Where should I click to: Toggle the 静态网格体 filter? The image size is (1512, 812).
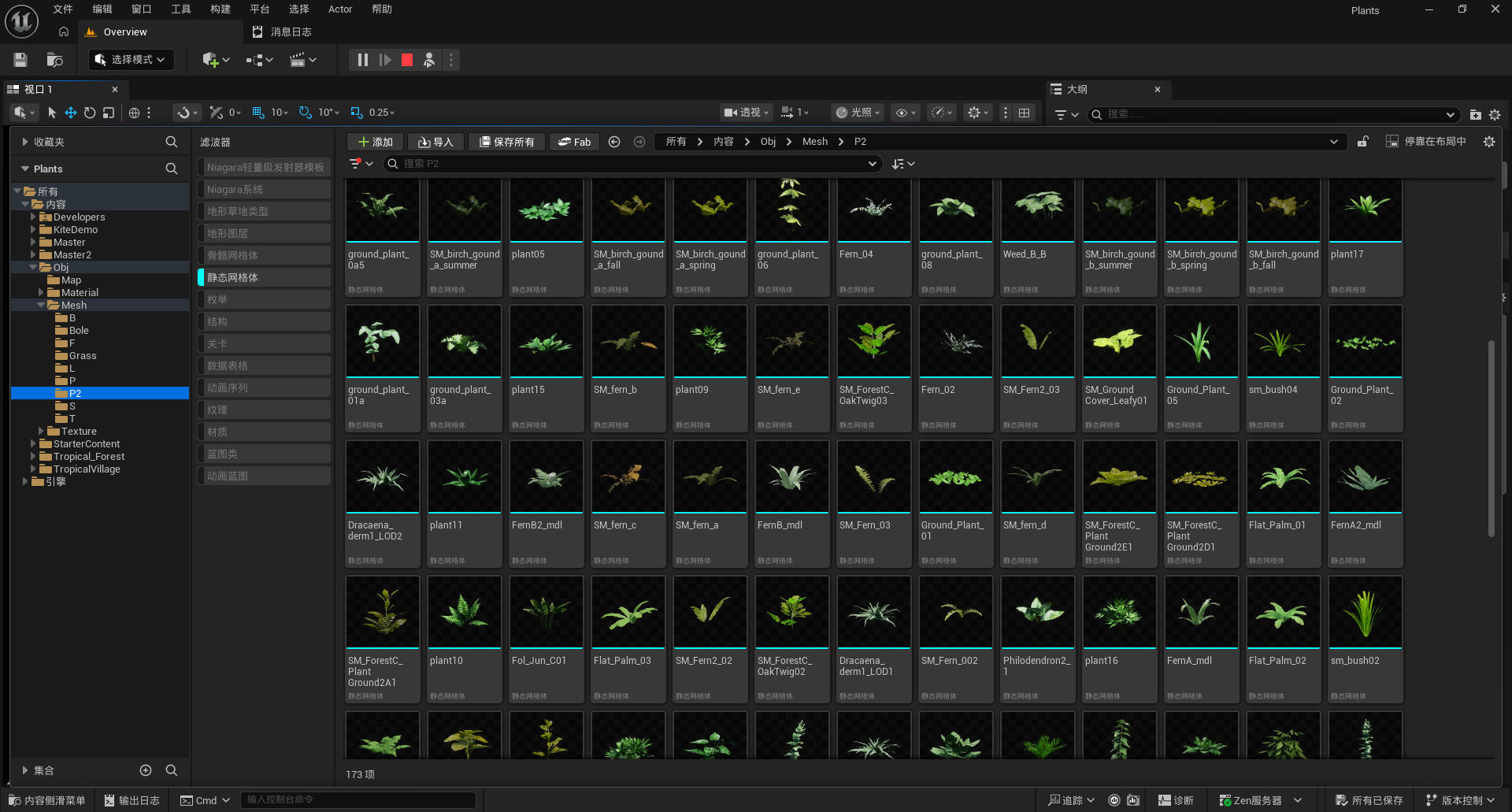tap(264, 277)
